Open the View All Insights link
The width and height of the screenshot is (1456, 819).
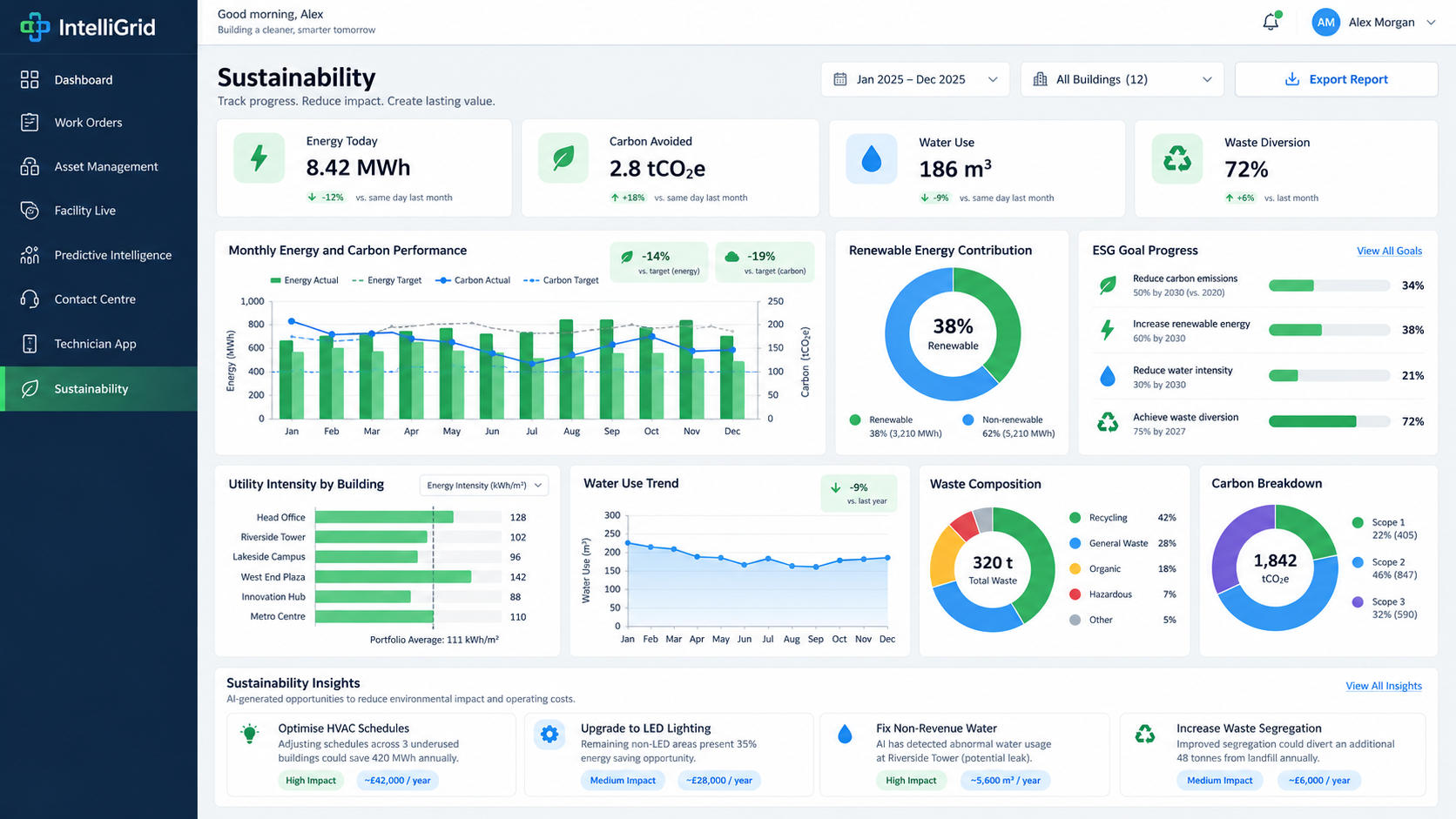point(1384,686)
